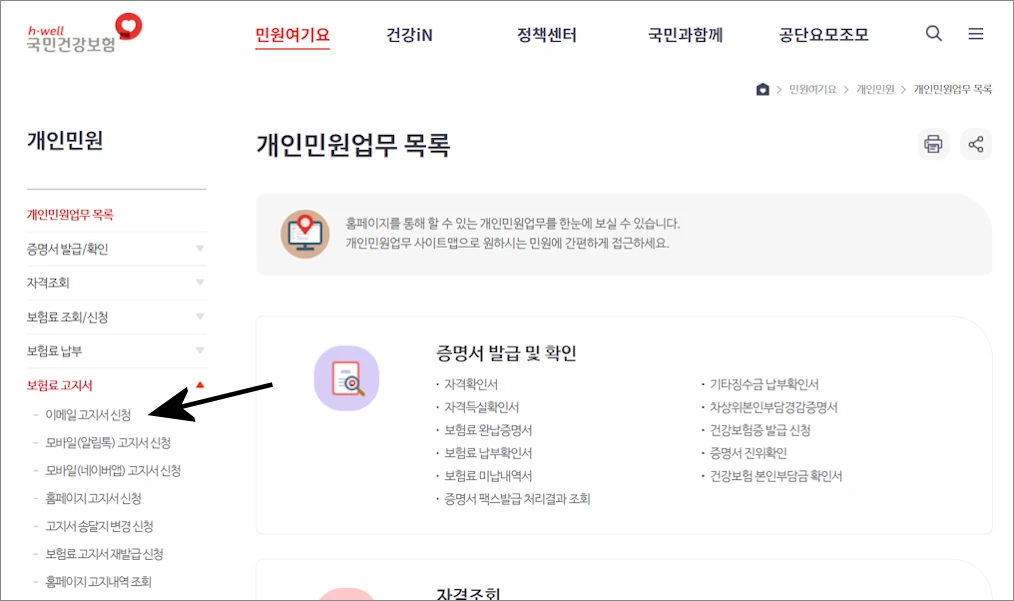The height and width of the screenshot is (601, 1014).
Task: Select 이메일 고지서 신청 submenu
Action: 88,415
